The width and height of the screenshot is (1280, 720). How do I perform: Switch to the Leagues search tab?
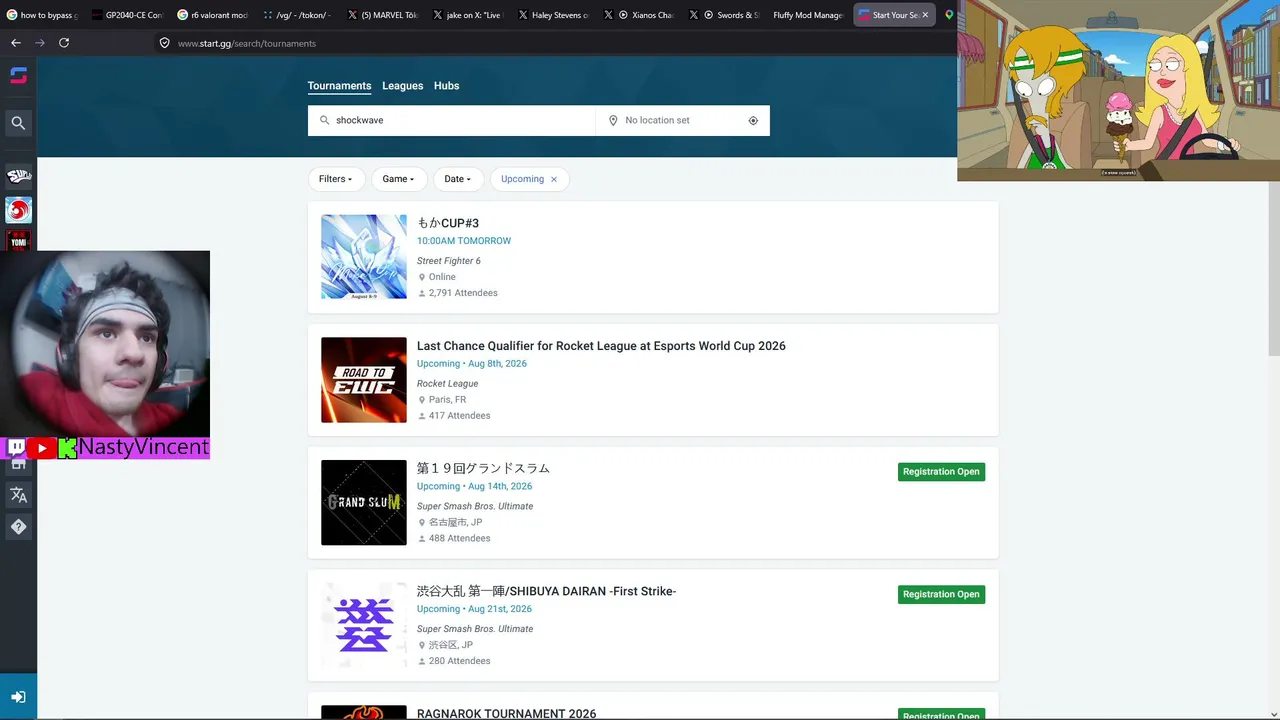[402, 86]
